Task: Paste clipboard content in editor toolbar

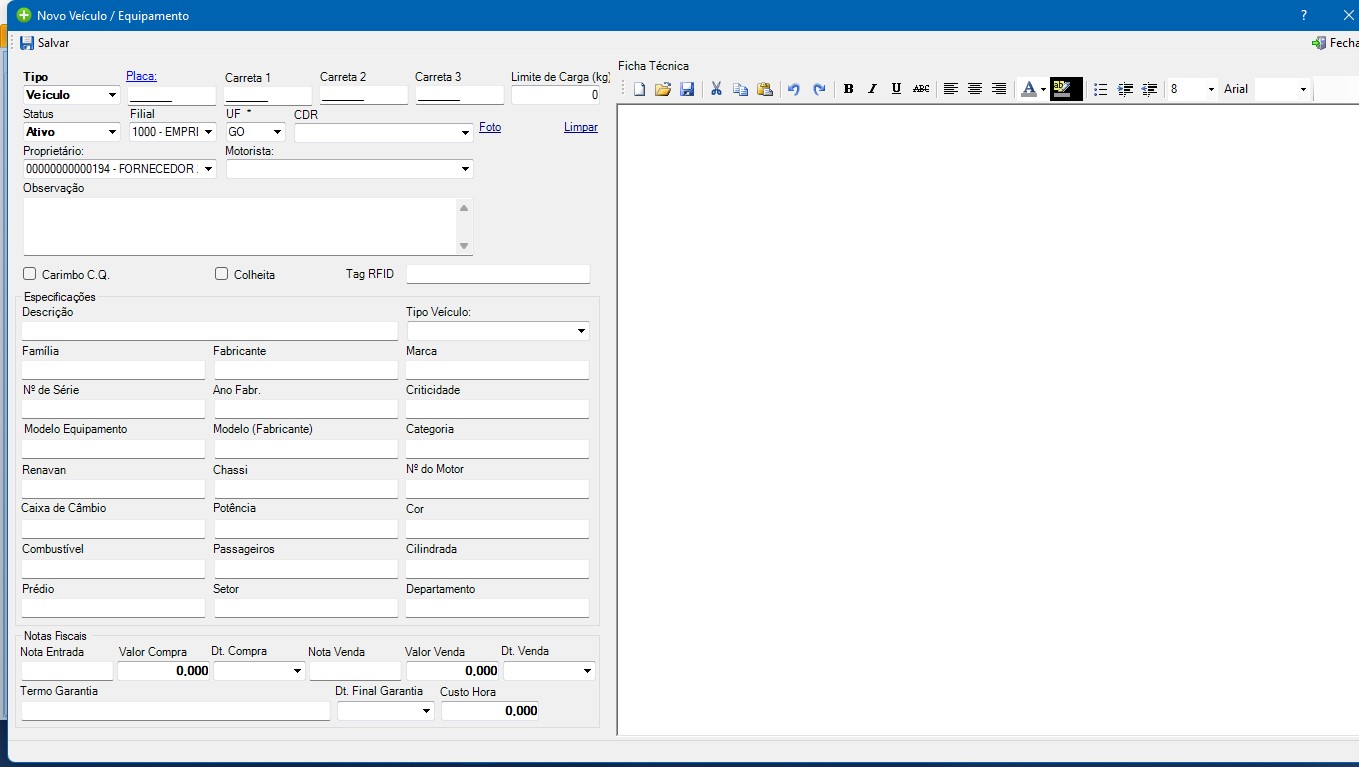Action: point(765,89)
